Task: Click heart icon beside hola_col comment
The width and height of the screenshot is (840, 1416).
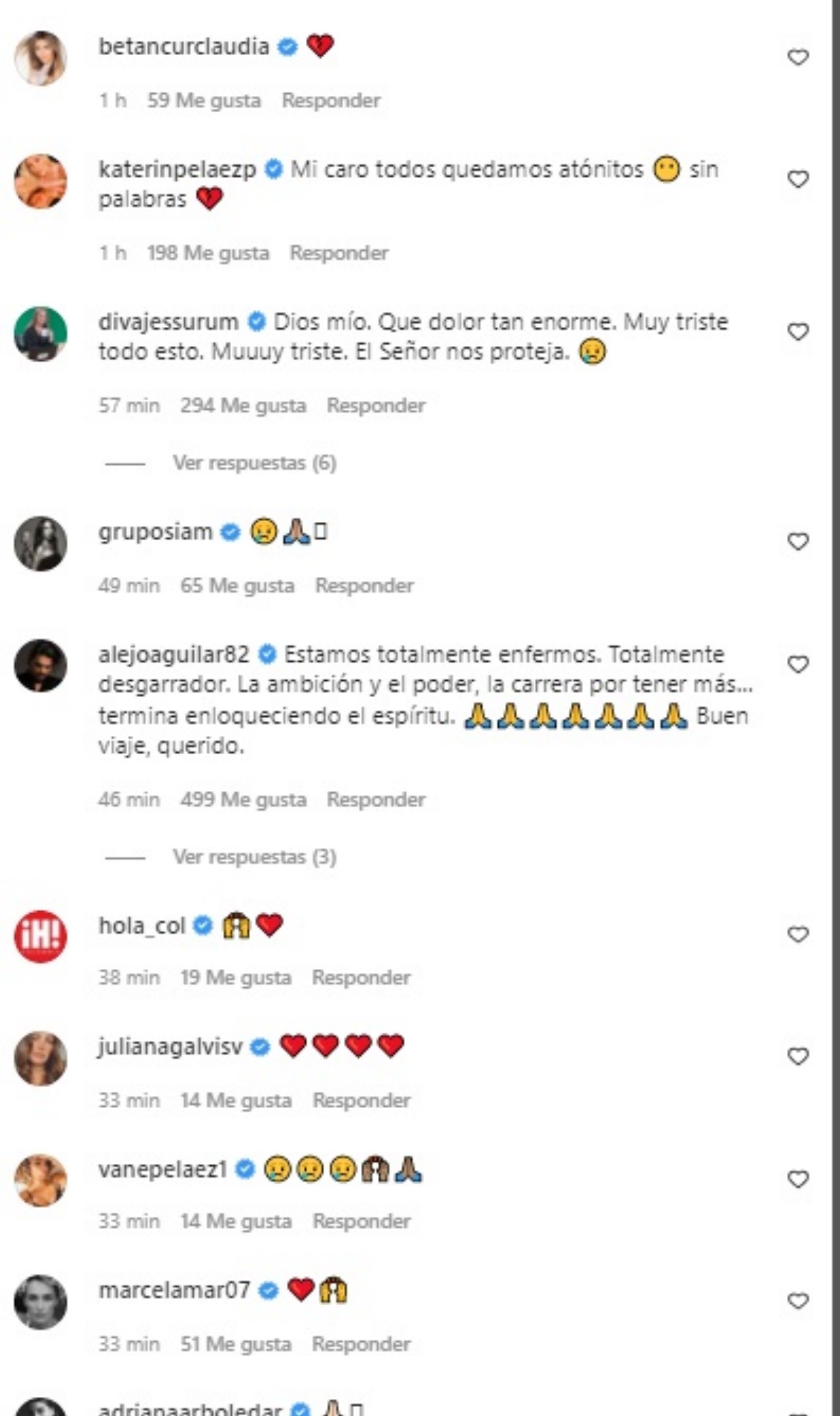Action: point(797,934)
